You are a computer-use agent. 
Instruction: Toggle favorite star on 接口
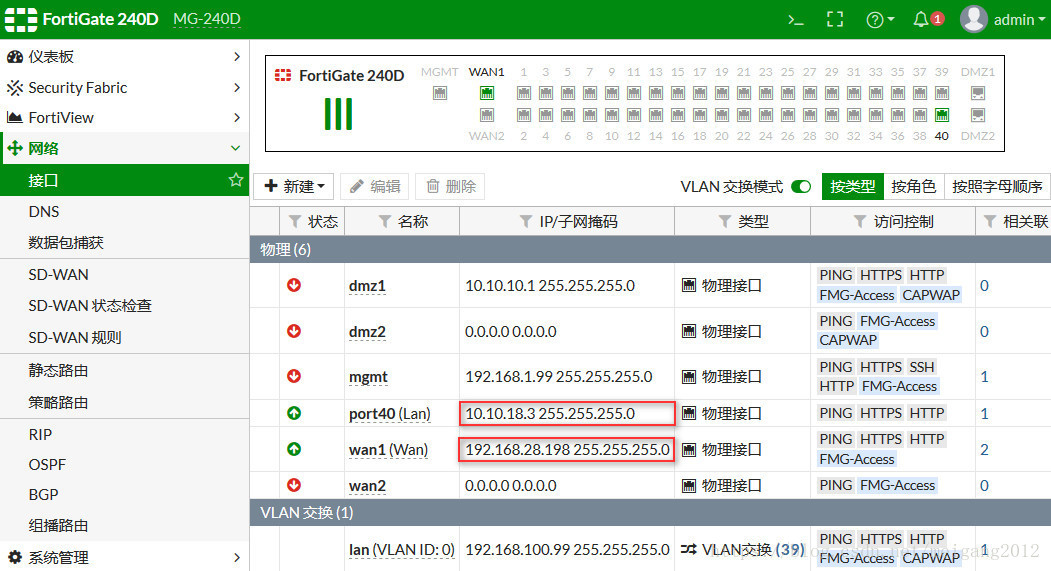point(235,180)
